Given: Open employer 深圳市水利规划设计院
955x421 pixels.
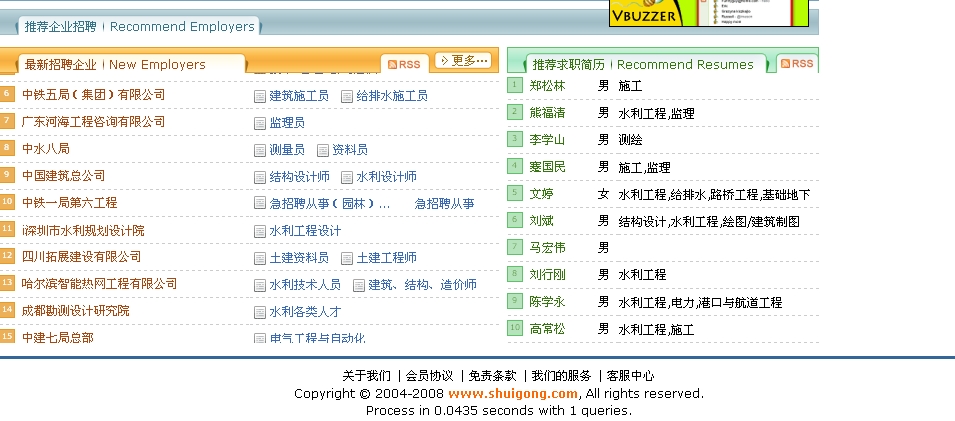Looking at the screenshot, I should coord(83,230).
